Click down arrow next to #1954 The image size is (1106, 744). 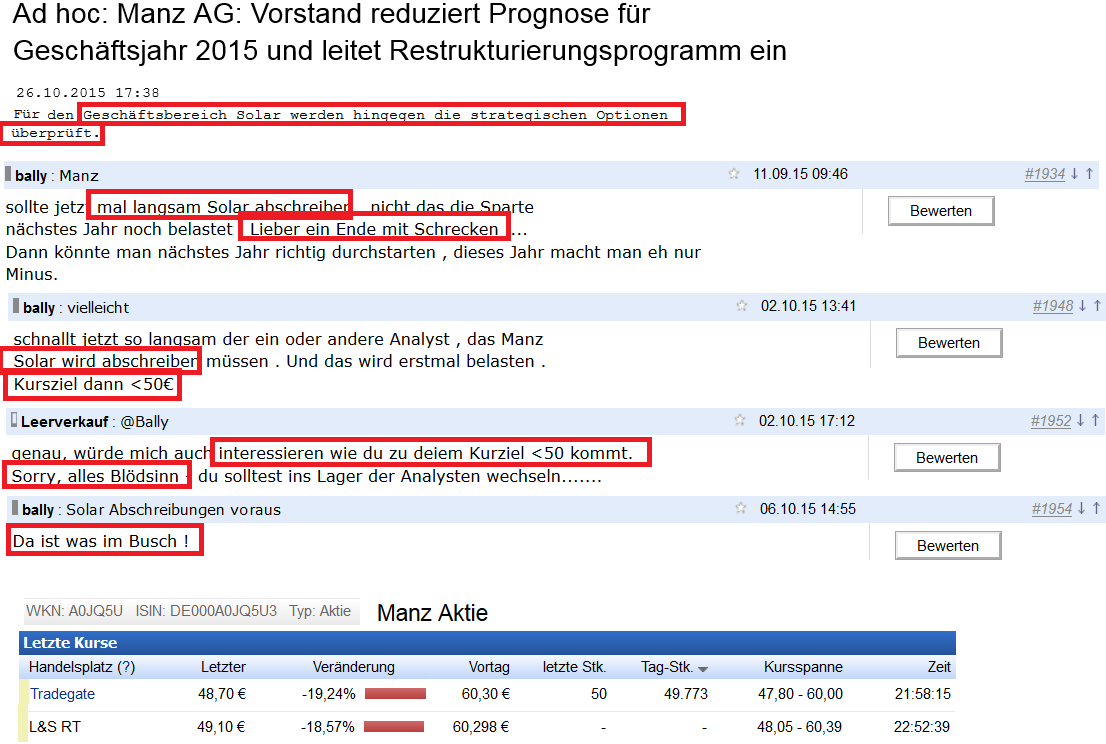pos(1081,508)
